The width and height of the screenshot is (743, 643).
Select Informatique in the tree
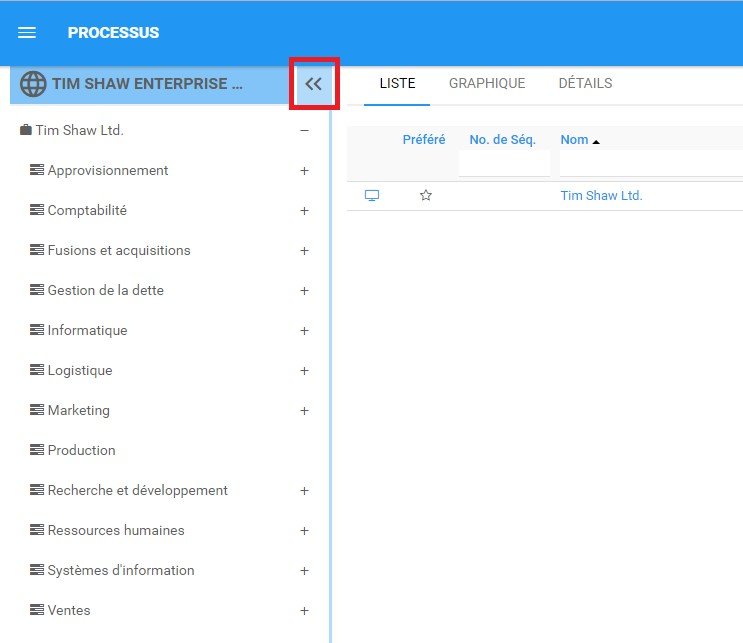(x=88, y=330)
